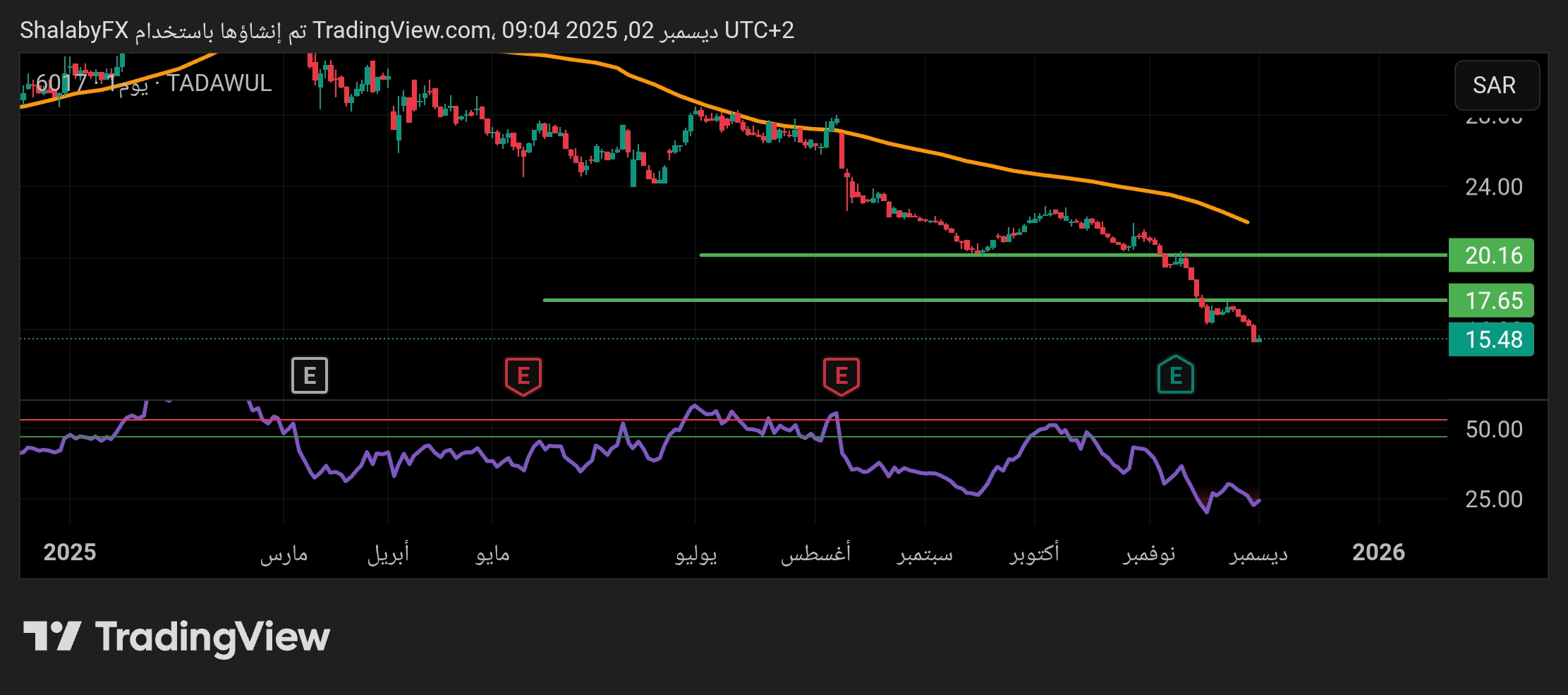
Task: Click the ShalabyFX username in header
Action: point(74,30)
